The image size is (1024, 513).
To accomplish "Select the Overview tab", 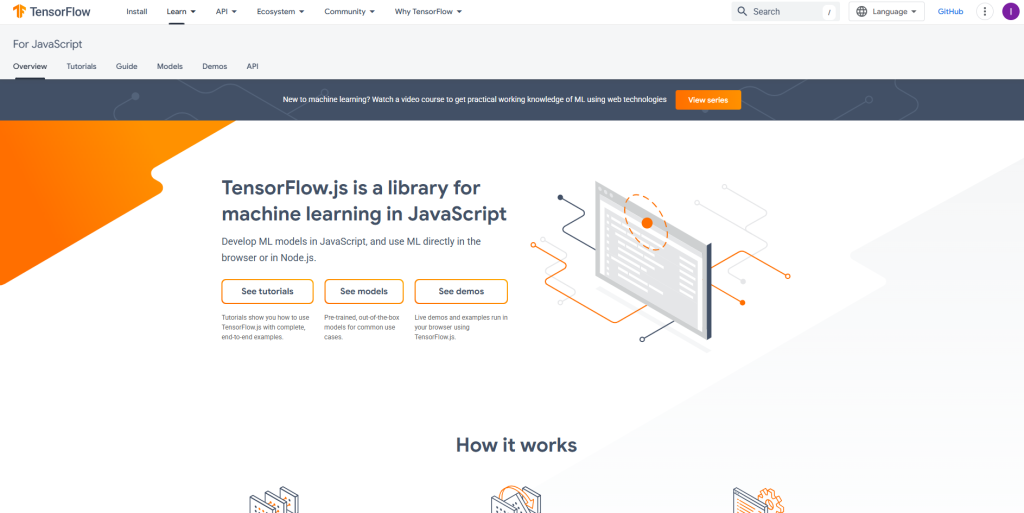I will point(30,67).
